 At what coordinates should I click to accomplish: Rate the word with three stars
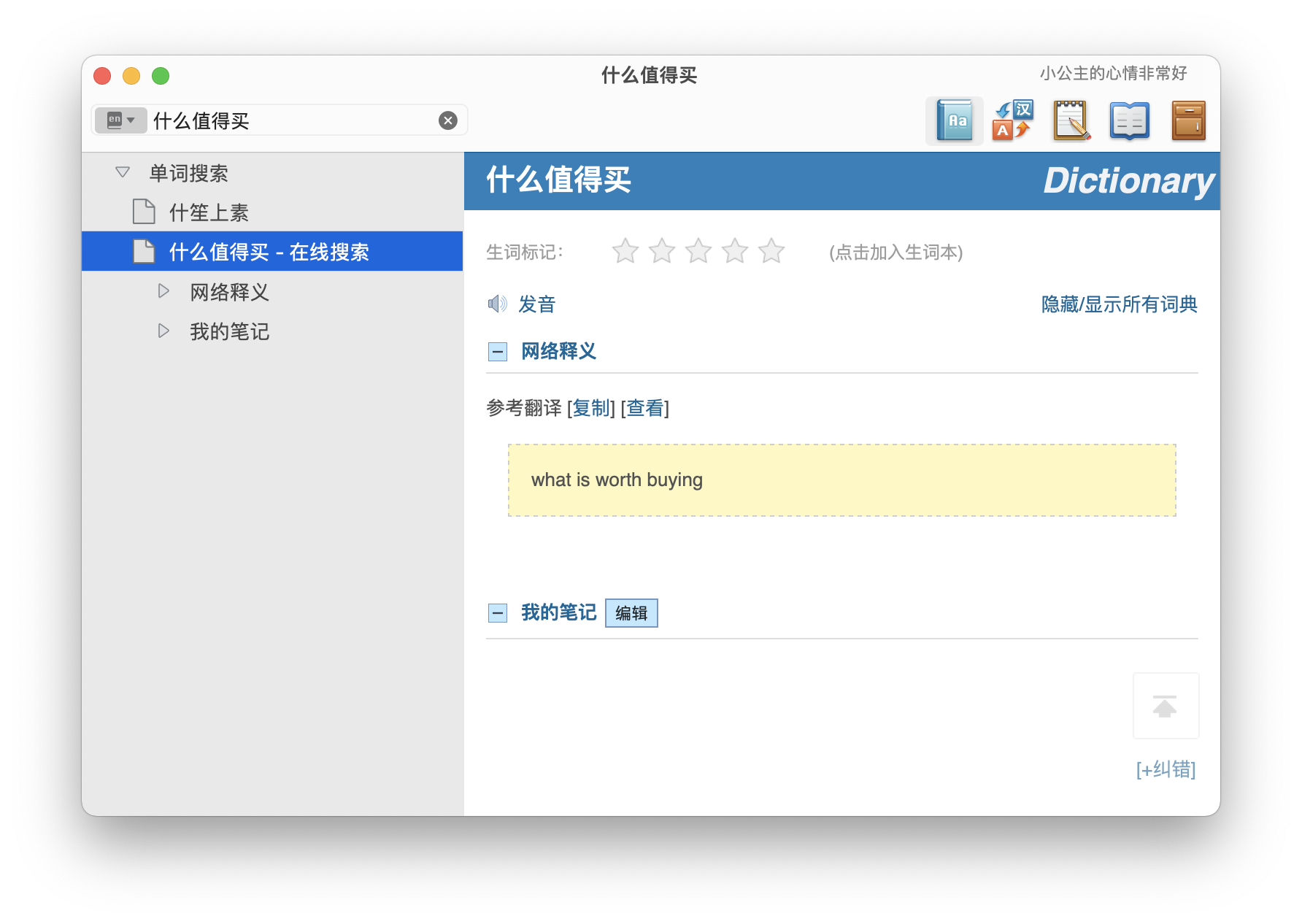click(x=698, y=251)
